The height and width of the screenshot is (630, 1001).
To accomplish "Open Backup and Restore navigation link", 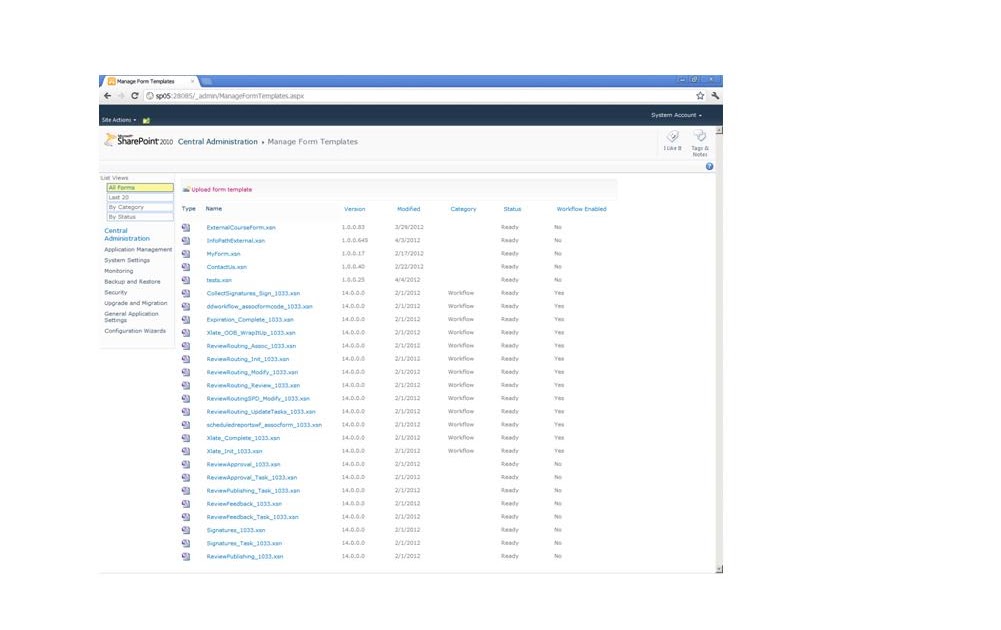I will click(x=132, y=281).
